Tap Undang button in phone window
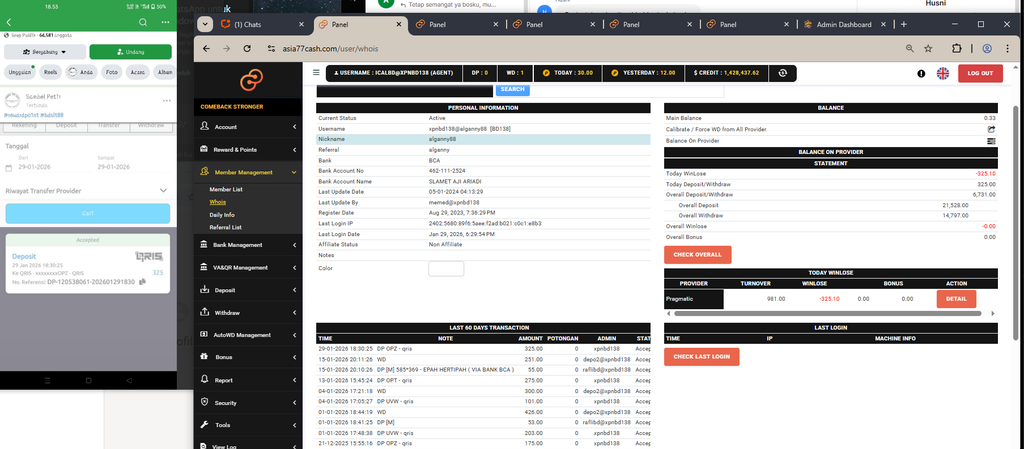Viewport: 1024px width, 449px height. click(x=130, y=52)
